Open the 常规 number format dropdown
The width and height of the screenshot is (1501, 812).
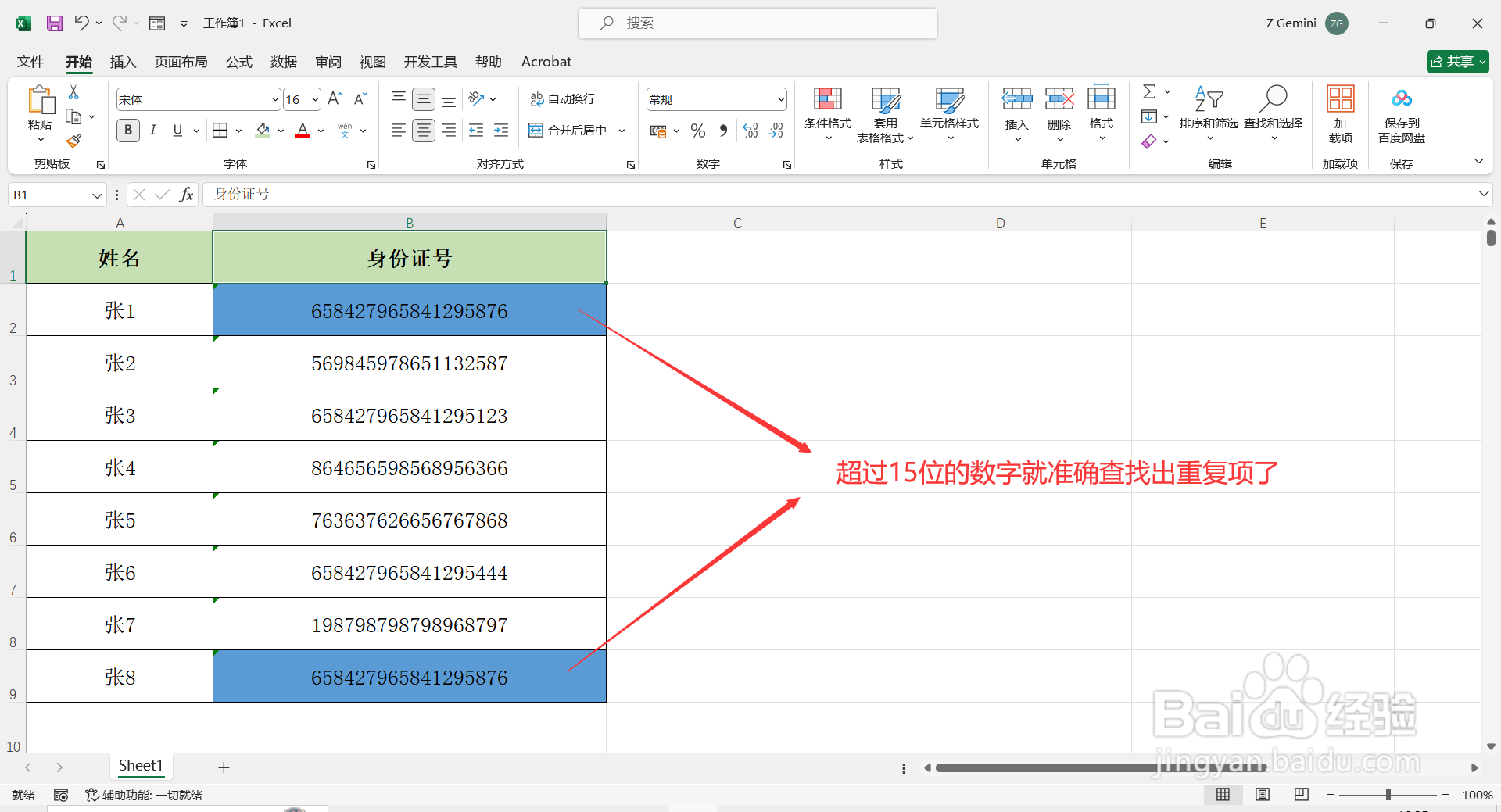(780, 98)
